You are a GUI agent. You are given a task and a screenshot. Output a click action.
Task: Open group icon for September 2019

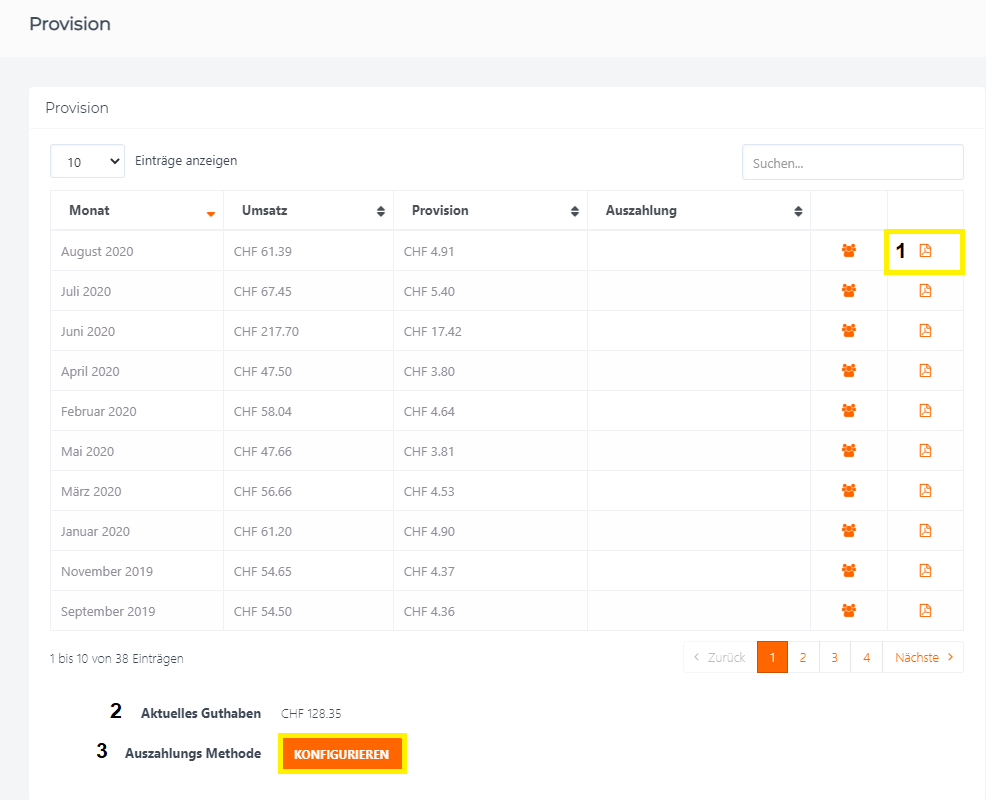pos(849,611)
